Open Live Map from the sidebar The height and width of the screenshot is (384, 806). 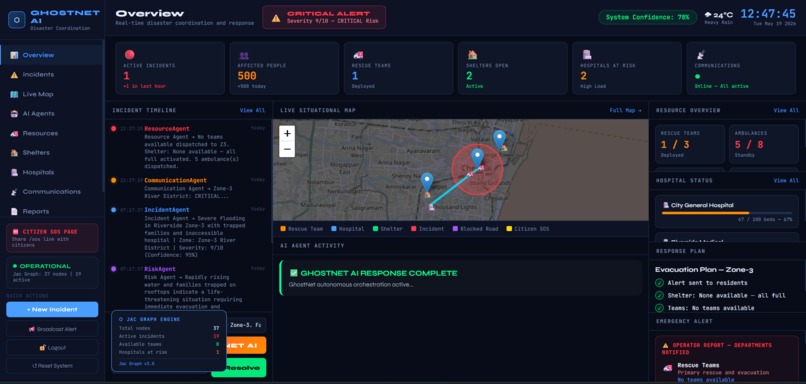[x=51, y=94]
